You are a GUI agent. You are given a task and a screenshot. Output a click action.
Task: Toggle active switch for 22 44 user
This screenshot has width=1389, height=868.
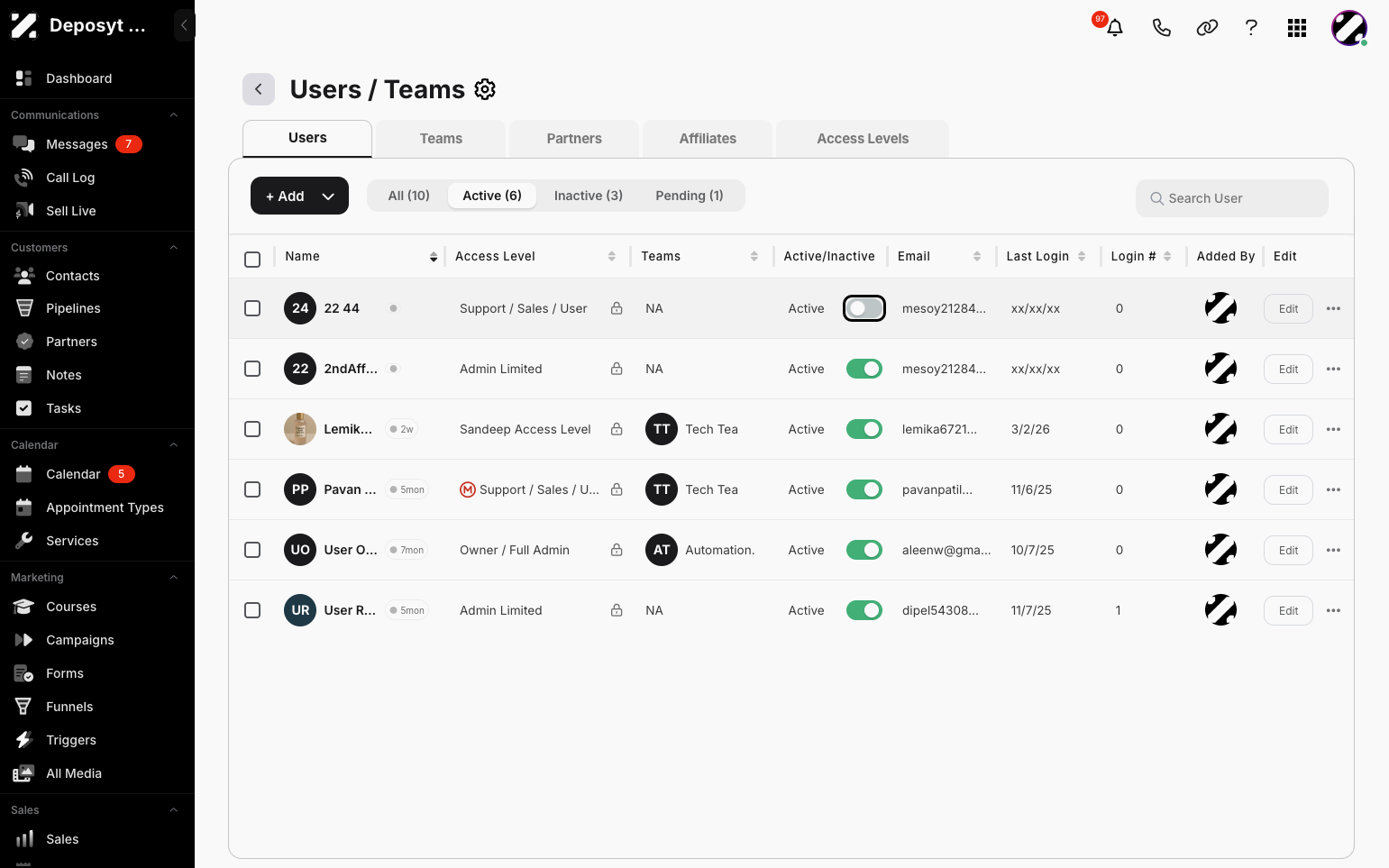click(x=864, y=308)
